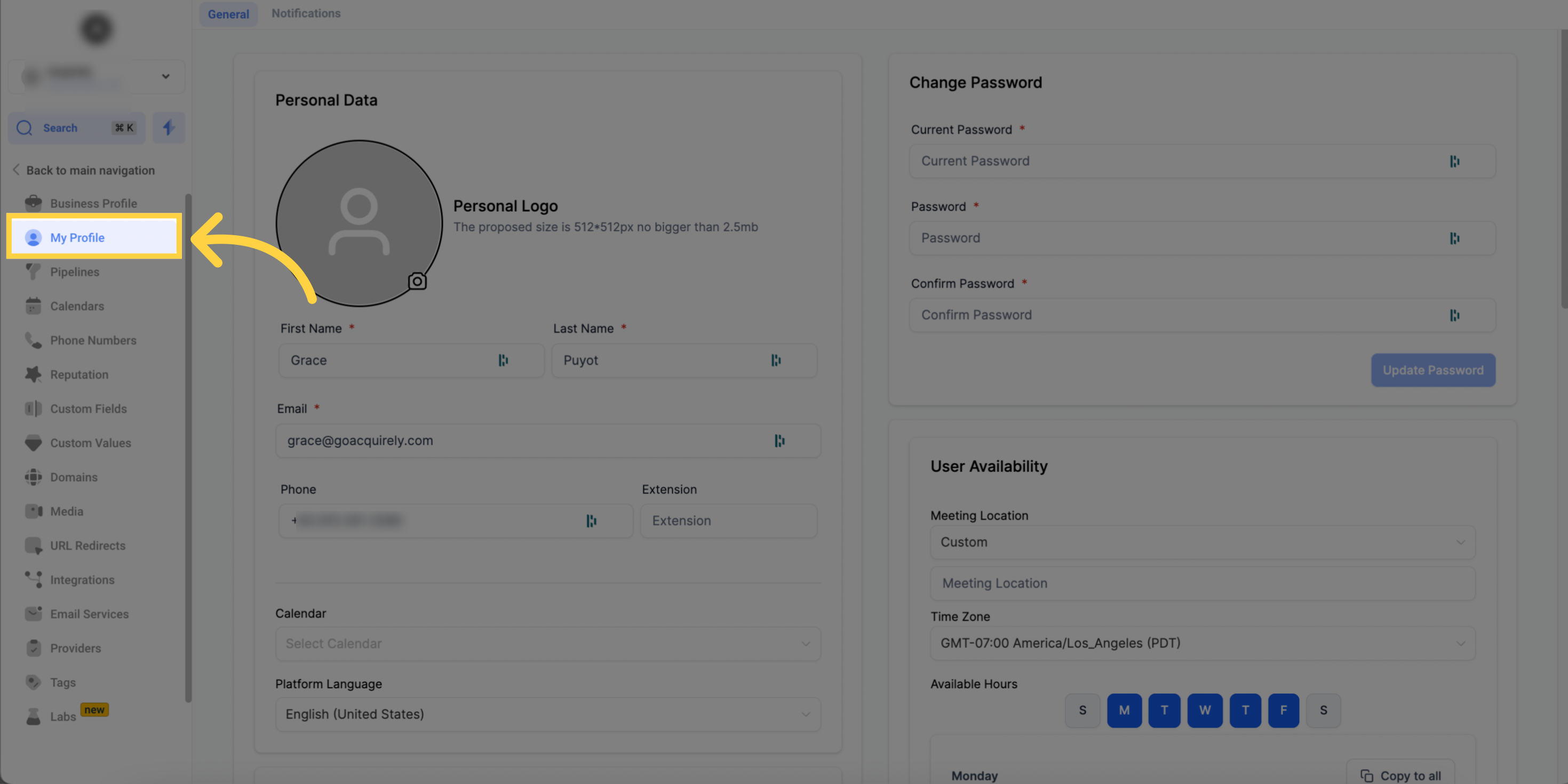Upload photo via camera icon on avatar
Screen dimensions: 1568x784
(417, 281)
